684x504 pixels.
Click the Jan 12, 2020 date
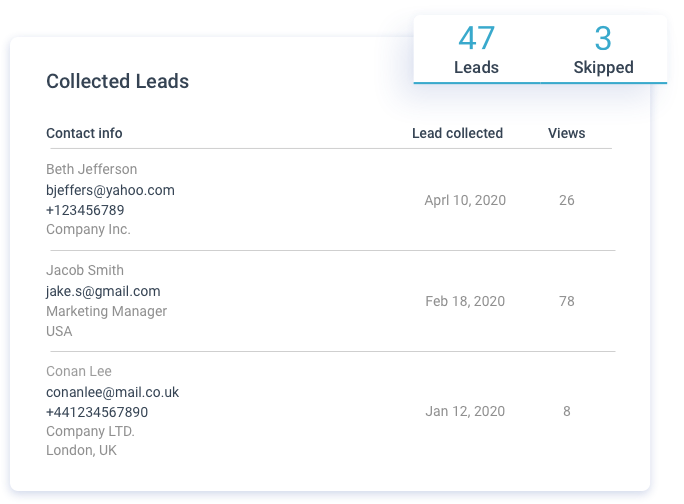click(465, 411)
